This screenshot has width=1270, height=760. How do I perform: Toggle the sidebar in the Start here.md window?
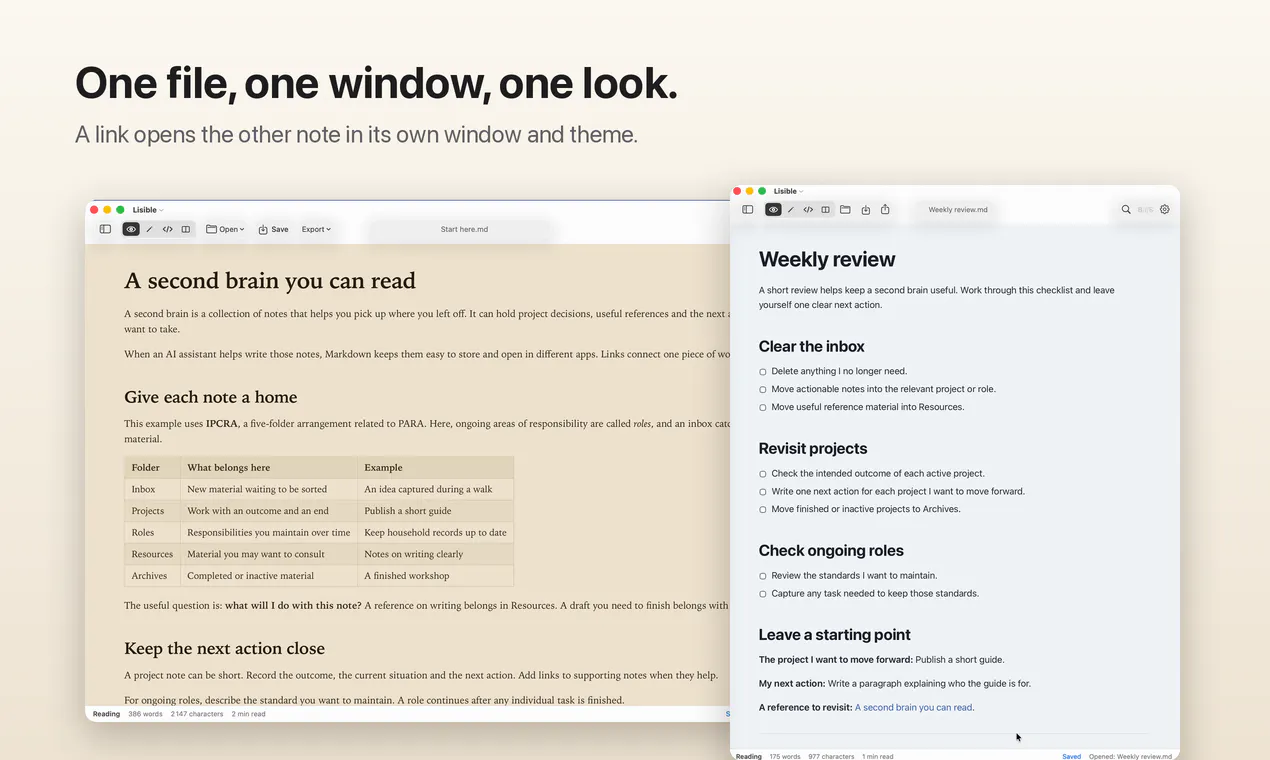(x=105, y=229)
